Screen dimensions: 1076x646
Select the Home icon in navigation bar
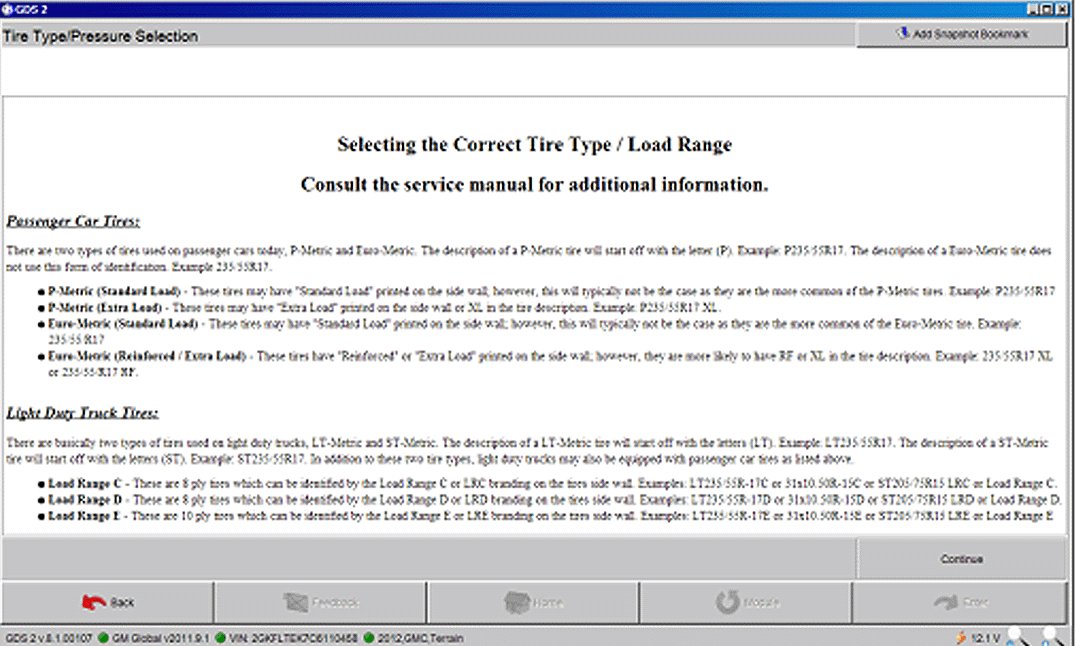pyautogui.click(x=533, y=602)
